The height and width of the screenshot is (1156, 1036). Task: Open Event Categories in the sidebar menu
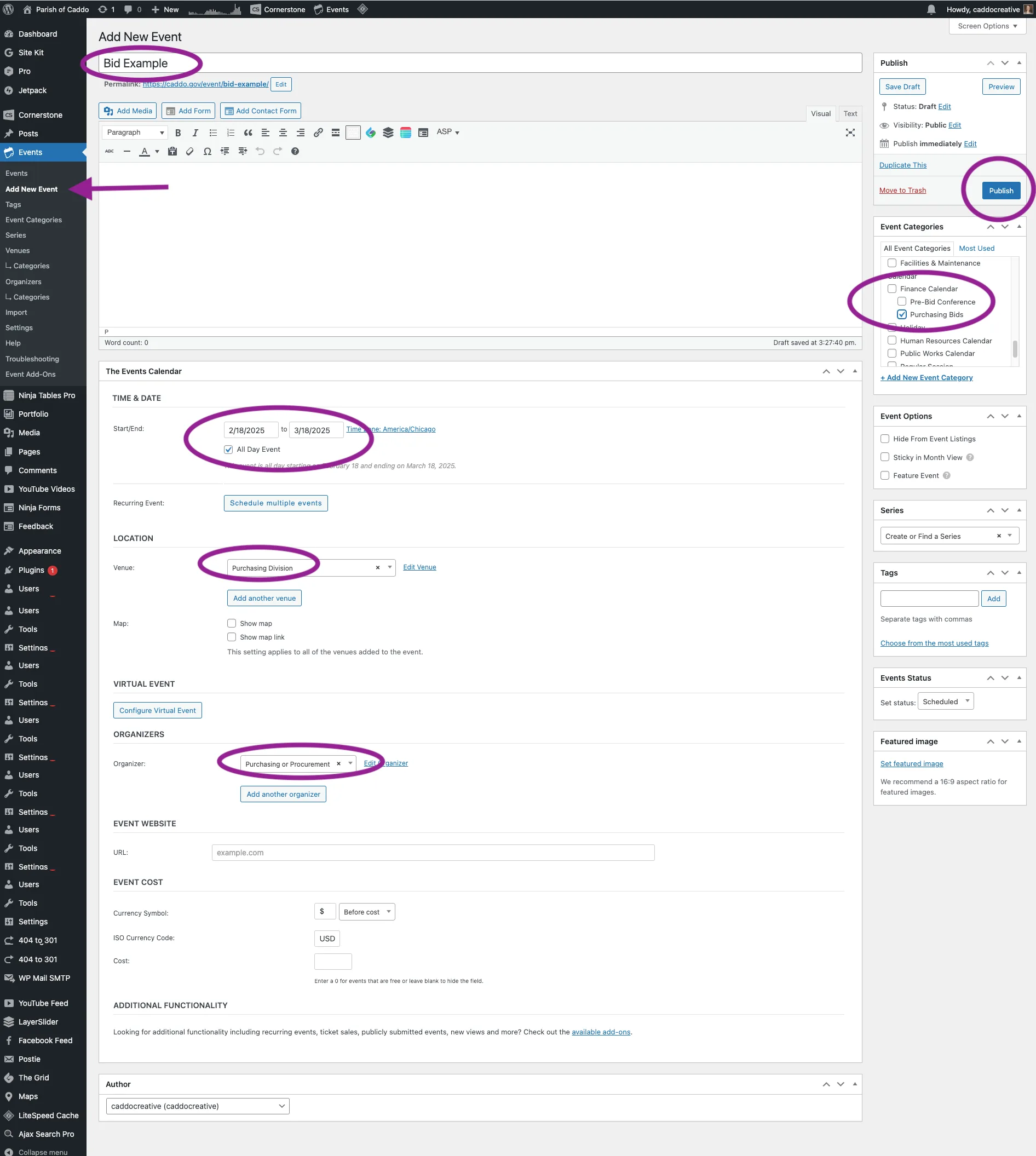[x=33, y=220]
